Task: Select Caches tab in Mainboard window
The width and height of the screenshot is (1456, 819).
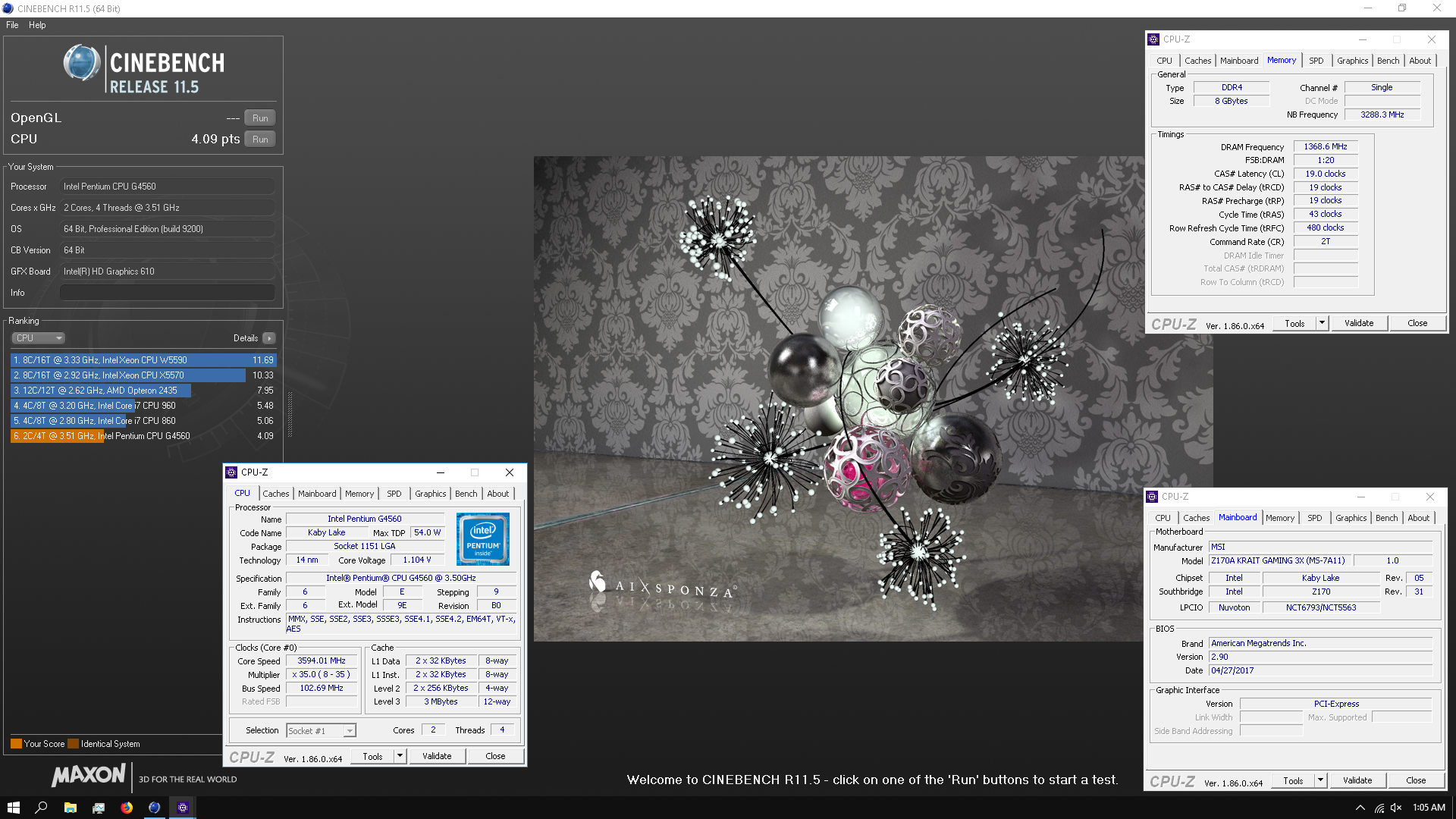Action: [1197, 518]
